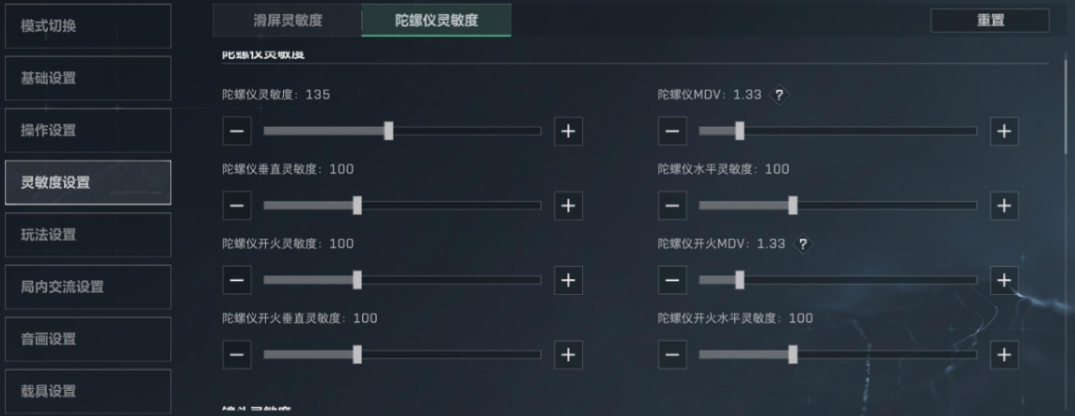Click the 陀螺仪开火MDV slider handle

[x=740, y=280]
